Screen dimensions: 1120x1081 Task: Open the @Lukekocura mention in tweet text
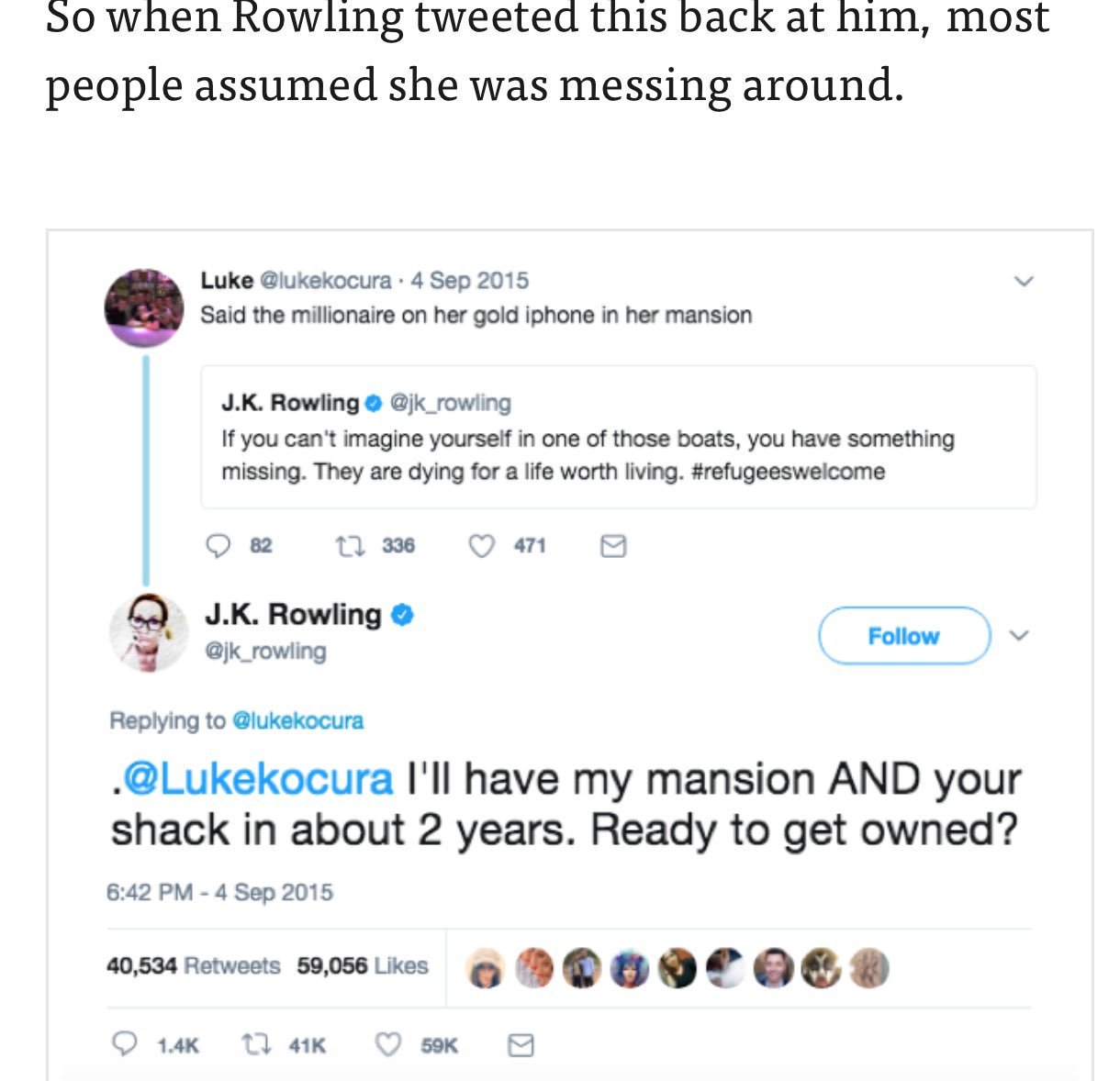pos(257,779)
